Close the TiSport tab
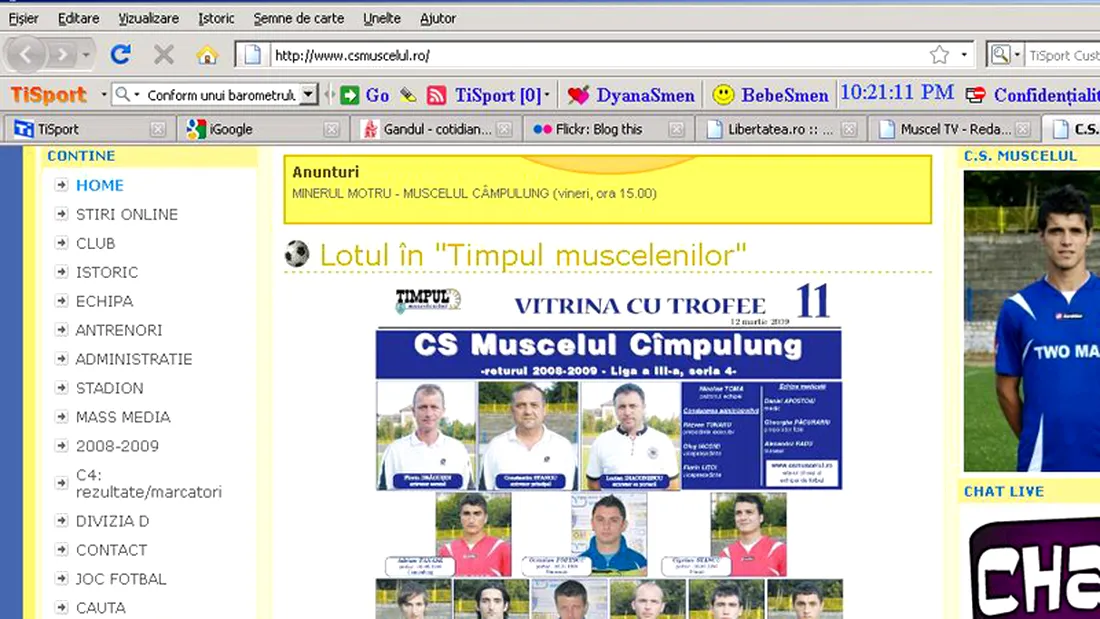 click(x=158, y=129)
